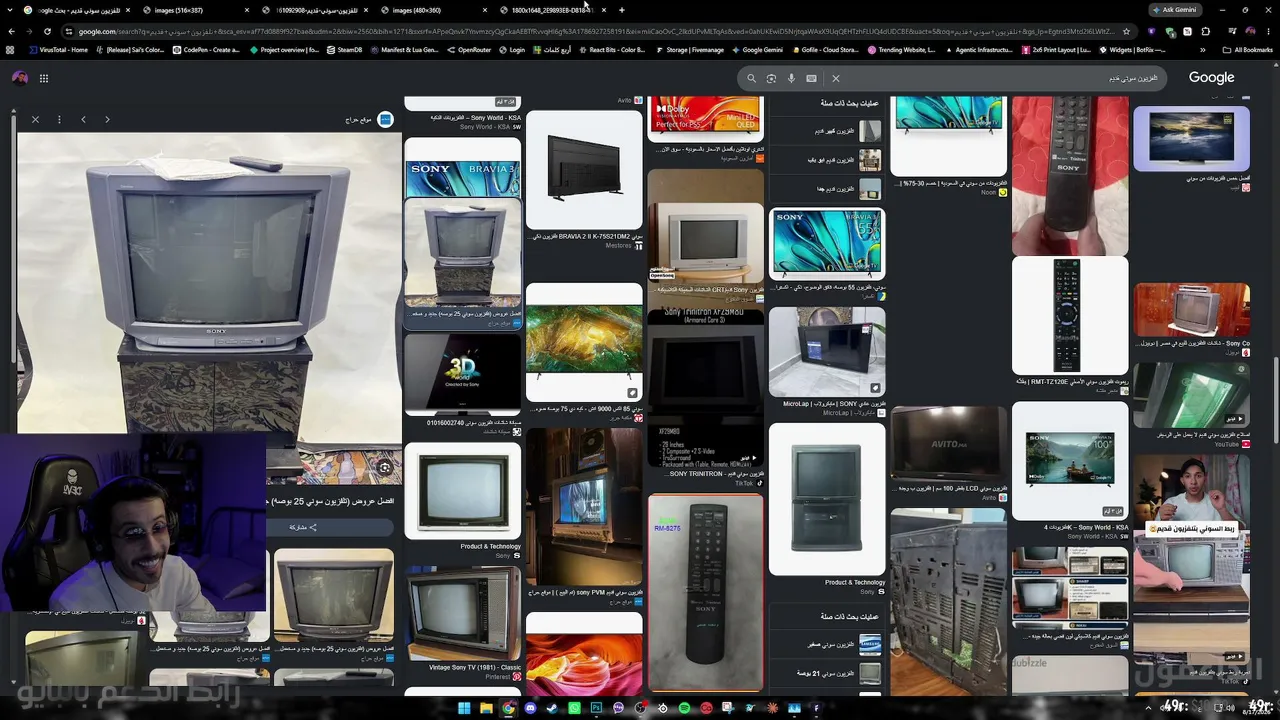Open the MicroLap Sony TV image
The width and height of the screenshot is (1280, 720).
[x=827, y=352]
